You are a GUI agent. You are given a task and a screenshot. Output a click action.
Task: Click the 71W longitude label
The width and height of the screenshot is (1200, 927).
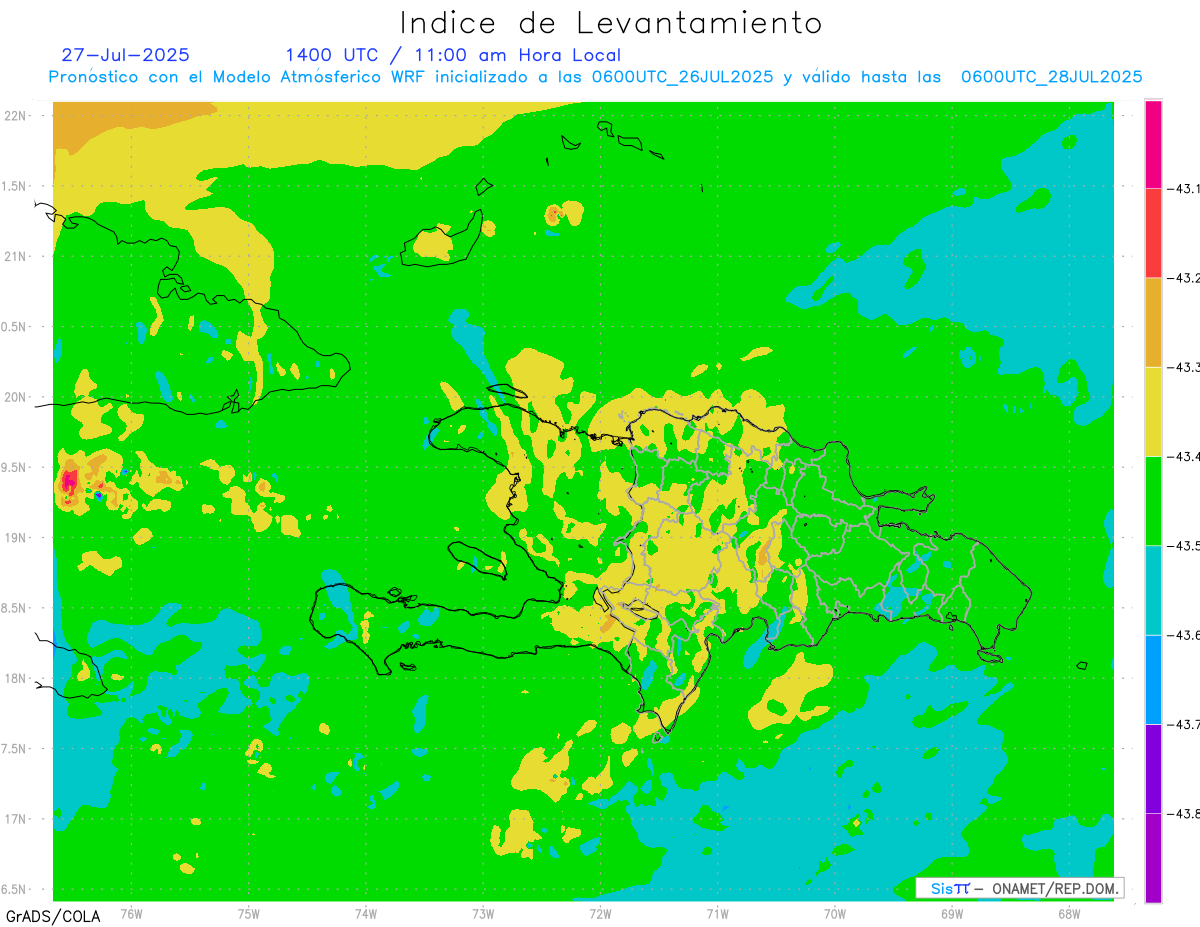click(x=717, y=915)
